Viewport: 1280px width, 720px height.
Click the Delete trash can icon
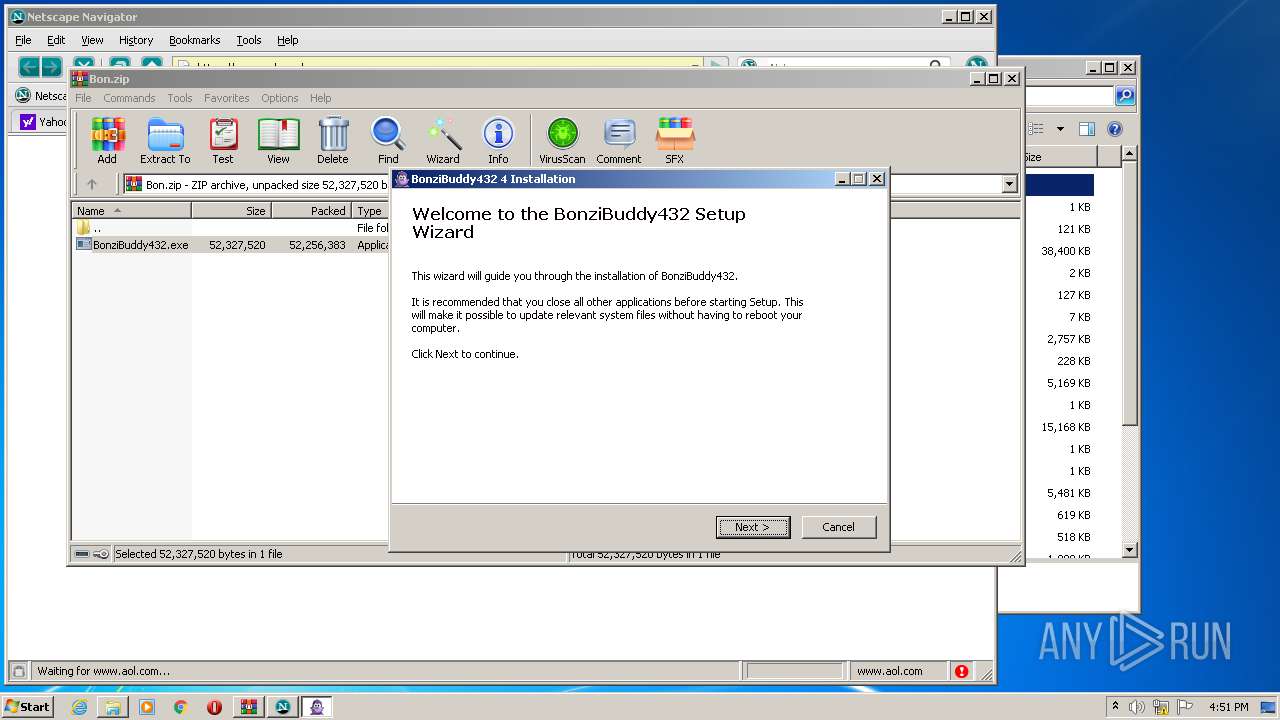tap(333, 140)
